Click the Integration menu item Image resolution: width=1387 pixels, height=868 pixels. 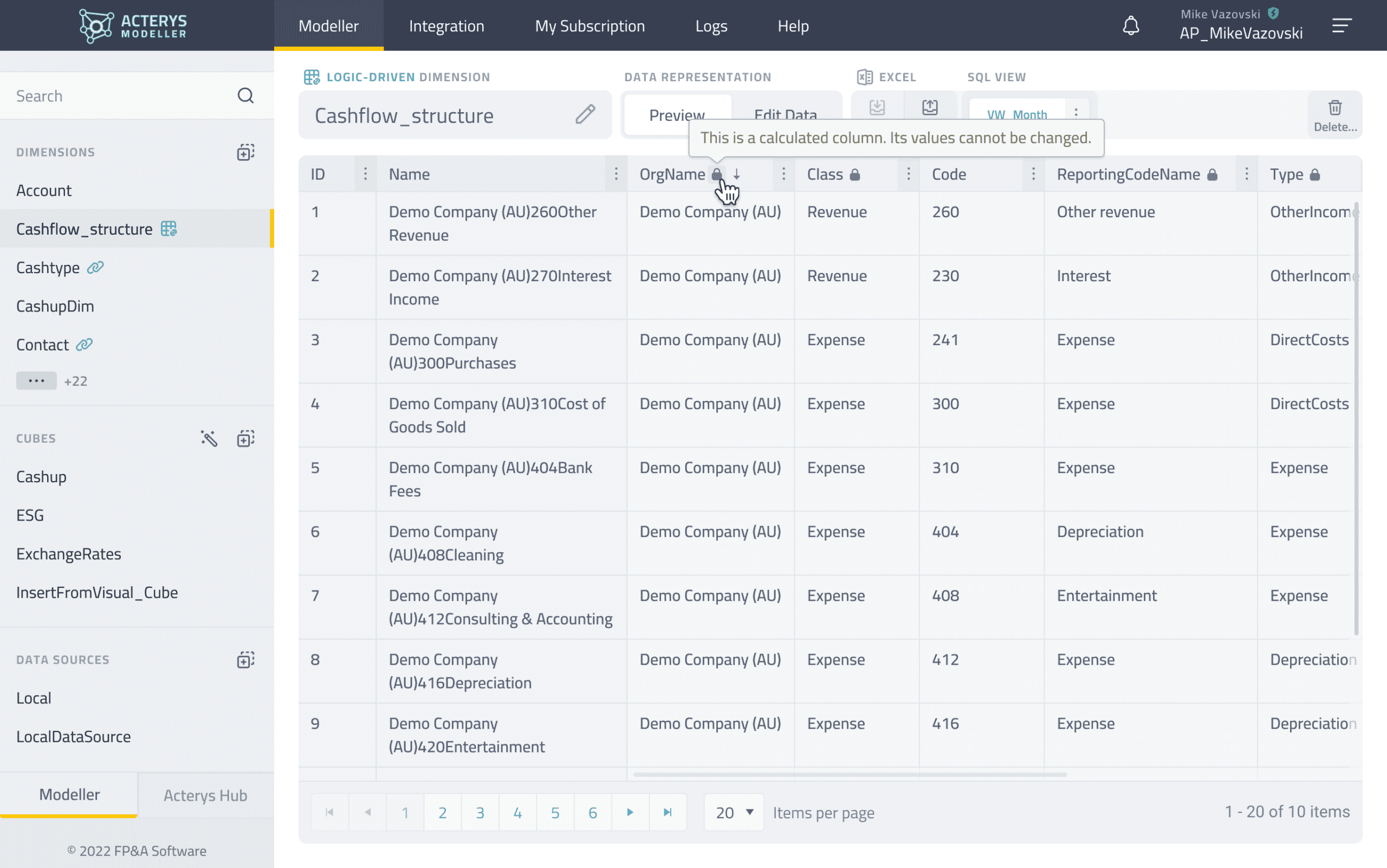coord(447,25)
